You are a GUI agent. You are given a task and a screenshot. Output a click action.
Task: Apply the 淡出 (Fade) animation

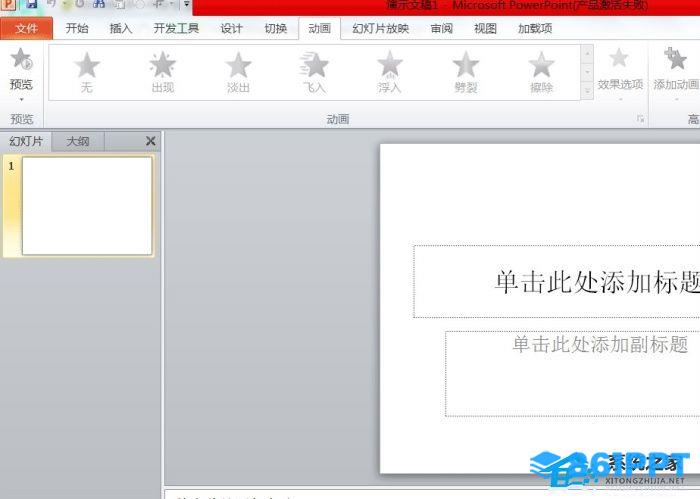pyautogui.click(x=238, y=72)
